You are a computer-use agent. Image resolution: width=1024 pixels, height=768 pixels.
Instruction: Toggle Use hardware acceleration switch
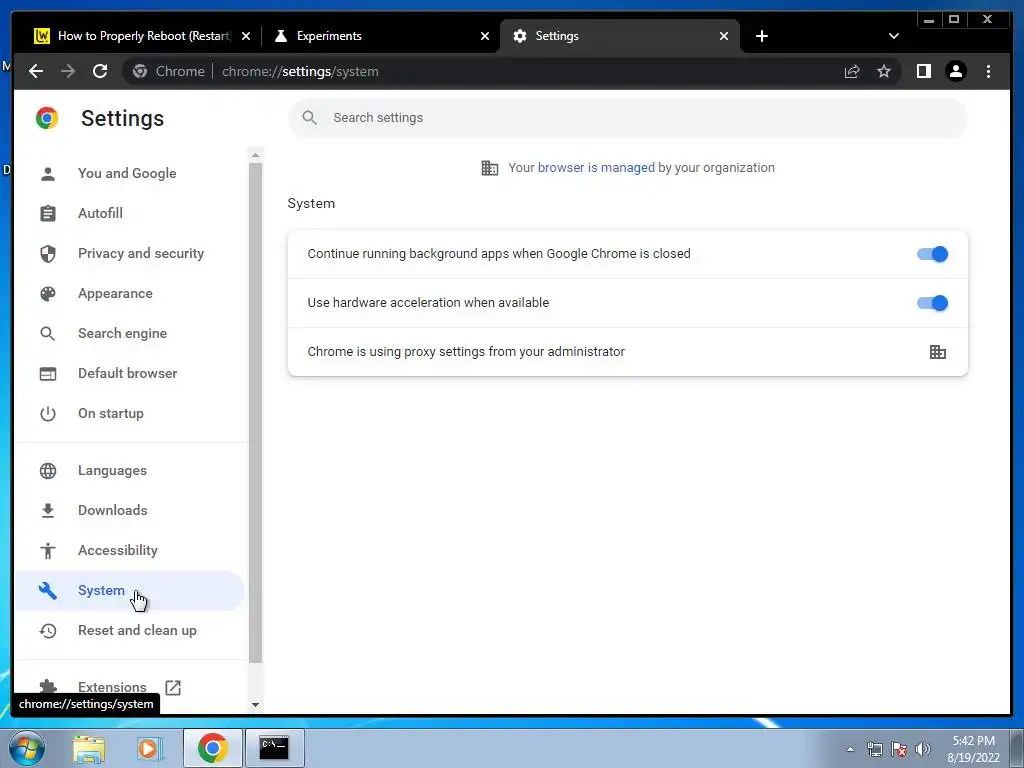coord(932,303)
